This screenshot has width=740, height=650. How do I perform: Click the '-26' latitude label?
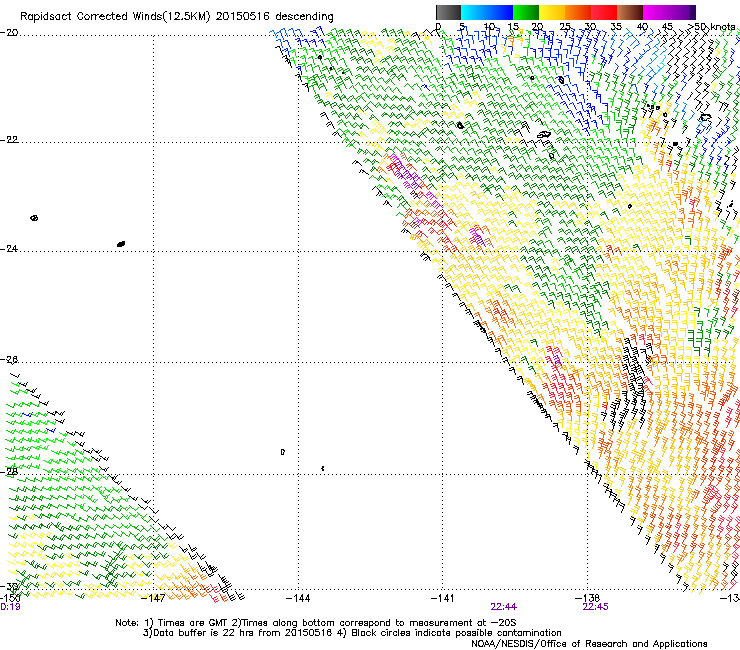click(x=9, y=360)
